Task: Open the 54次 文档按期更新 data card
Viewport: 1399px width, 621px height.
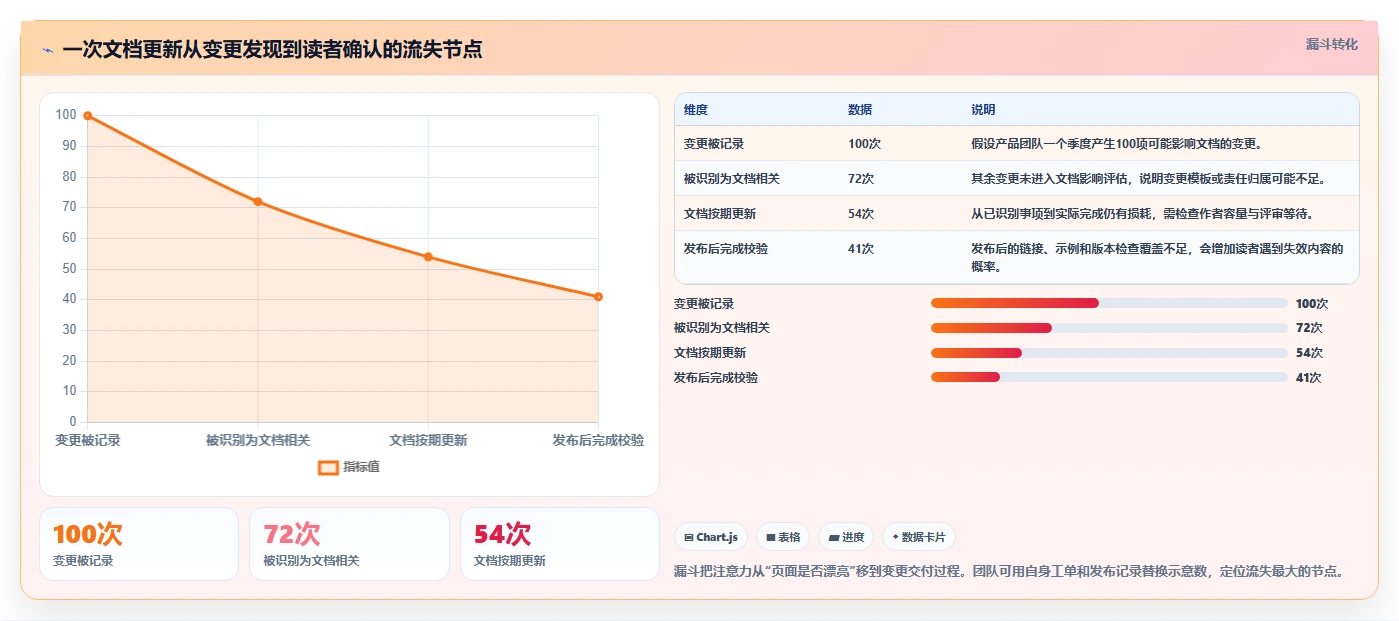Action: click(x=560, y=544)
